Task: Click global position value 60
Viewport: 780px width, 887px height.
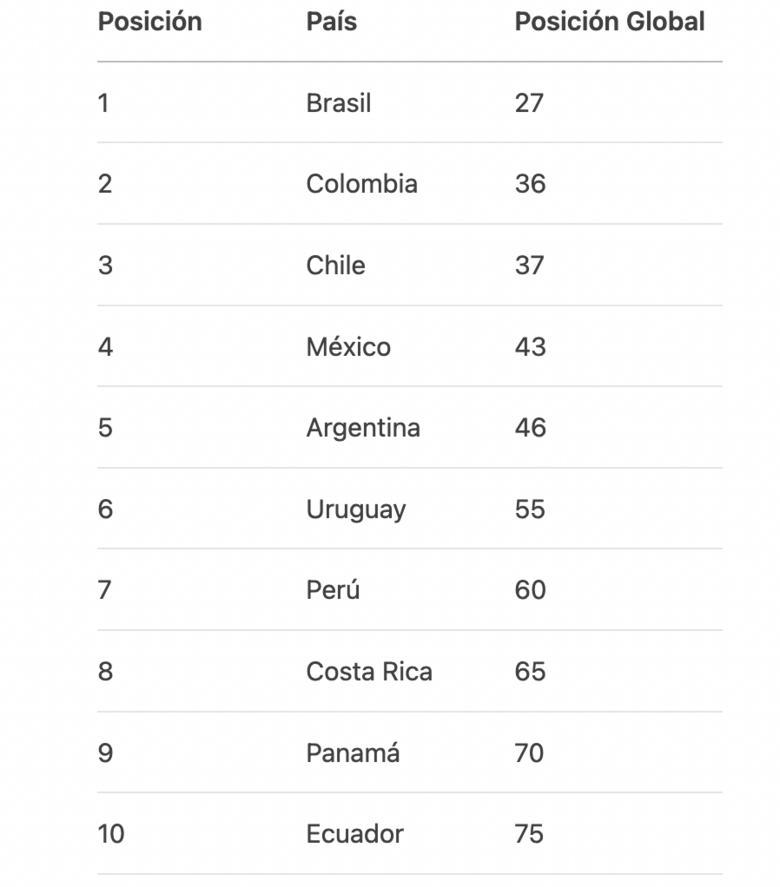Action: [x=531, y=590]
